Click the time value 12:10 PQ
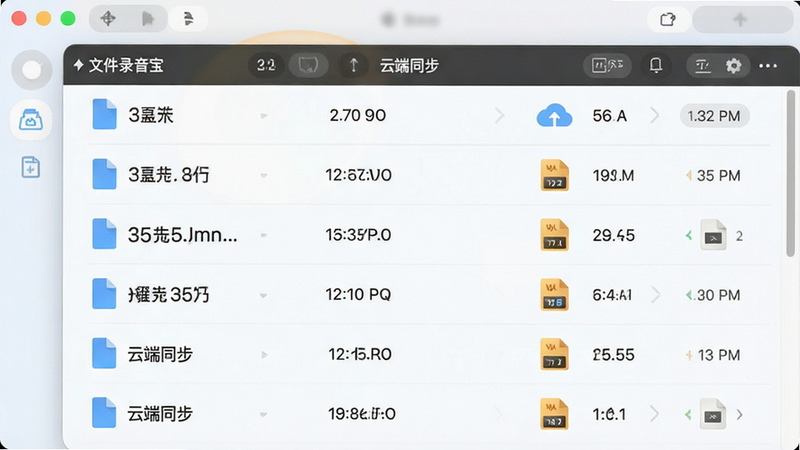Viewport: 800px width, 450px height. coord(358,294)
